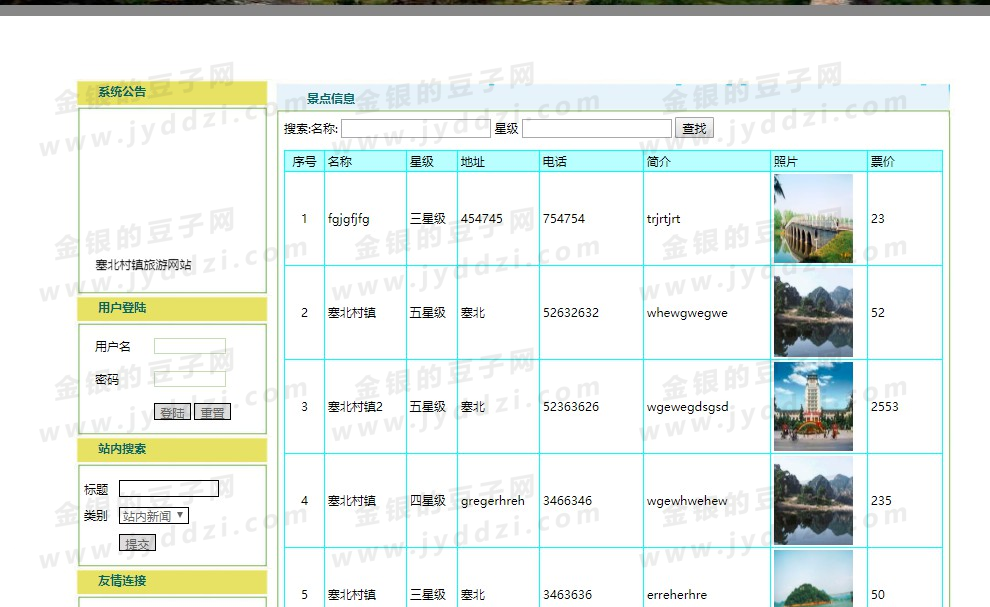This screenshot has width=990, height=607.
Task: Focus the 名称 search input field
Action: point(415,128)
